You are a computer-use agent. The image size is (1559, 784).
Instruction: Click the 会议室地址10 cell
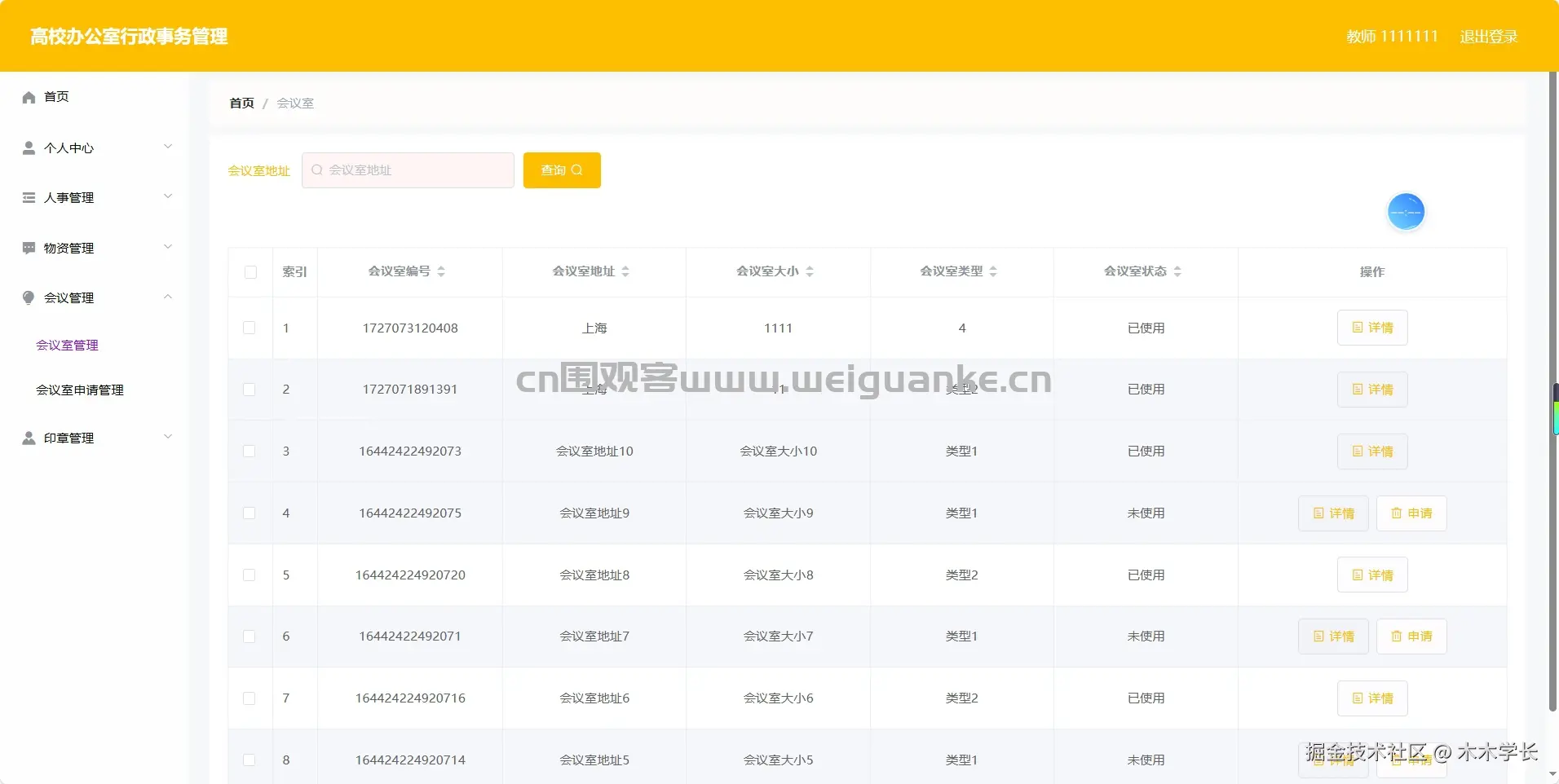[x=594, y=451]
